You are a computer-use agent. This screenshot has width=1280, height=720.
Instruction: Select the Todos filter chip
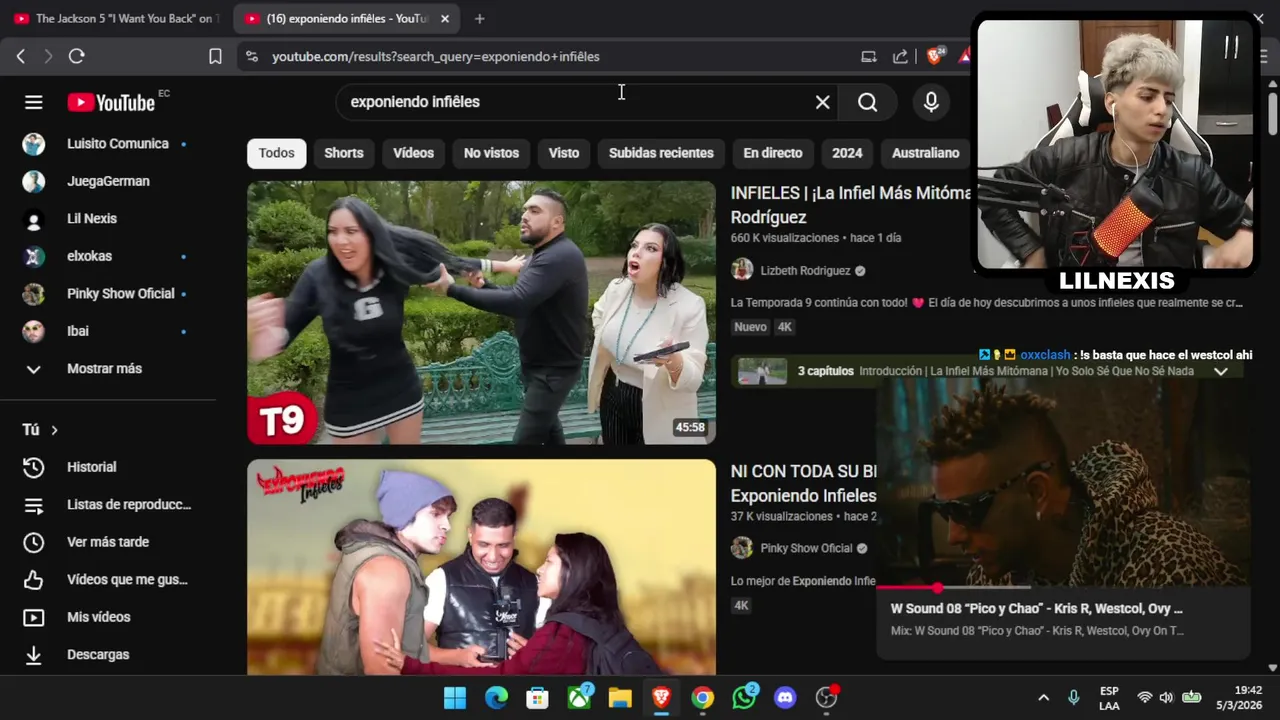tap(277, 153)
